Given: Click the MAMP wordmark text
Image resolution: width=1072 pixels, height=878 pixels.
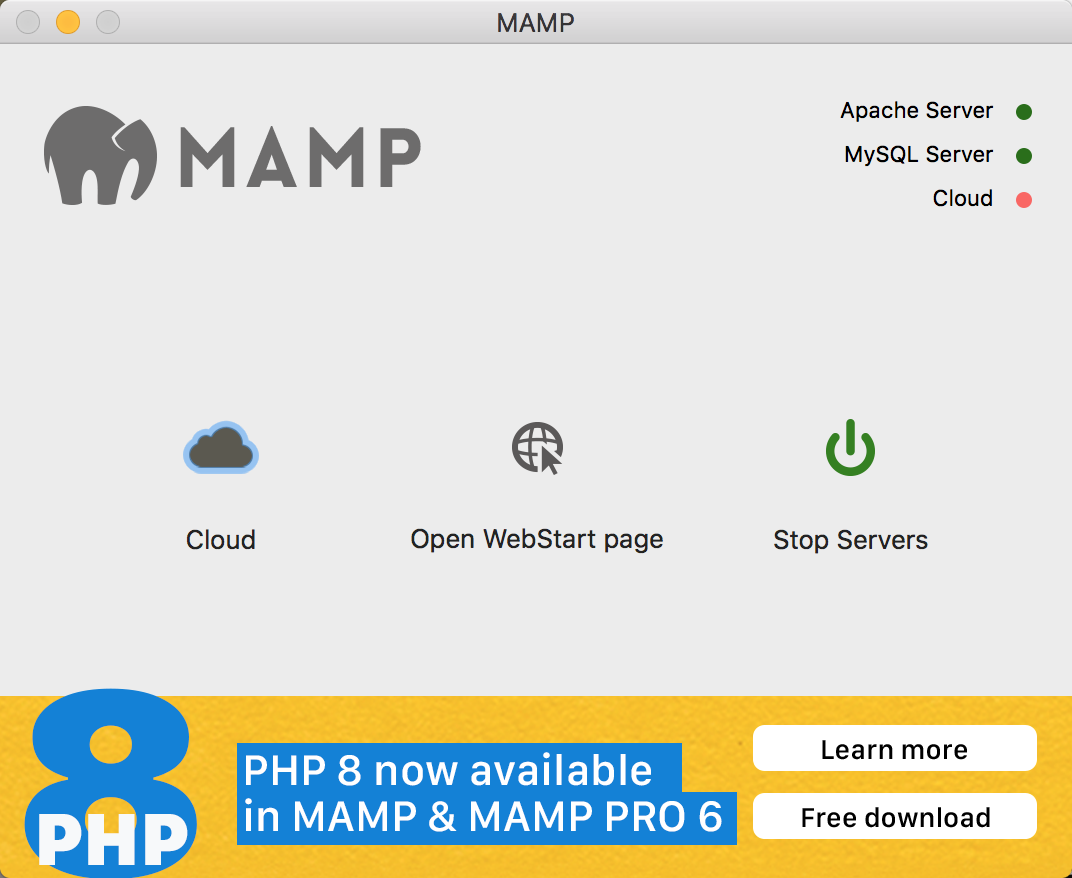Looking at the screenshot, I should (300, 157).
